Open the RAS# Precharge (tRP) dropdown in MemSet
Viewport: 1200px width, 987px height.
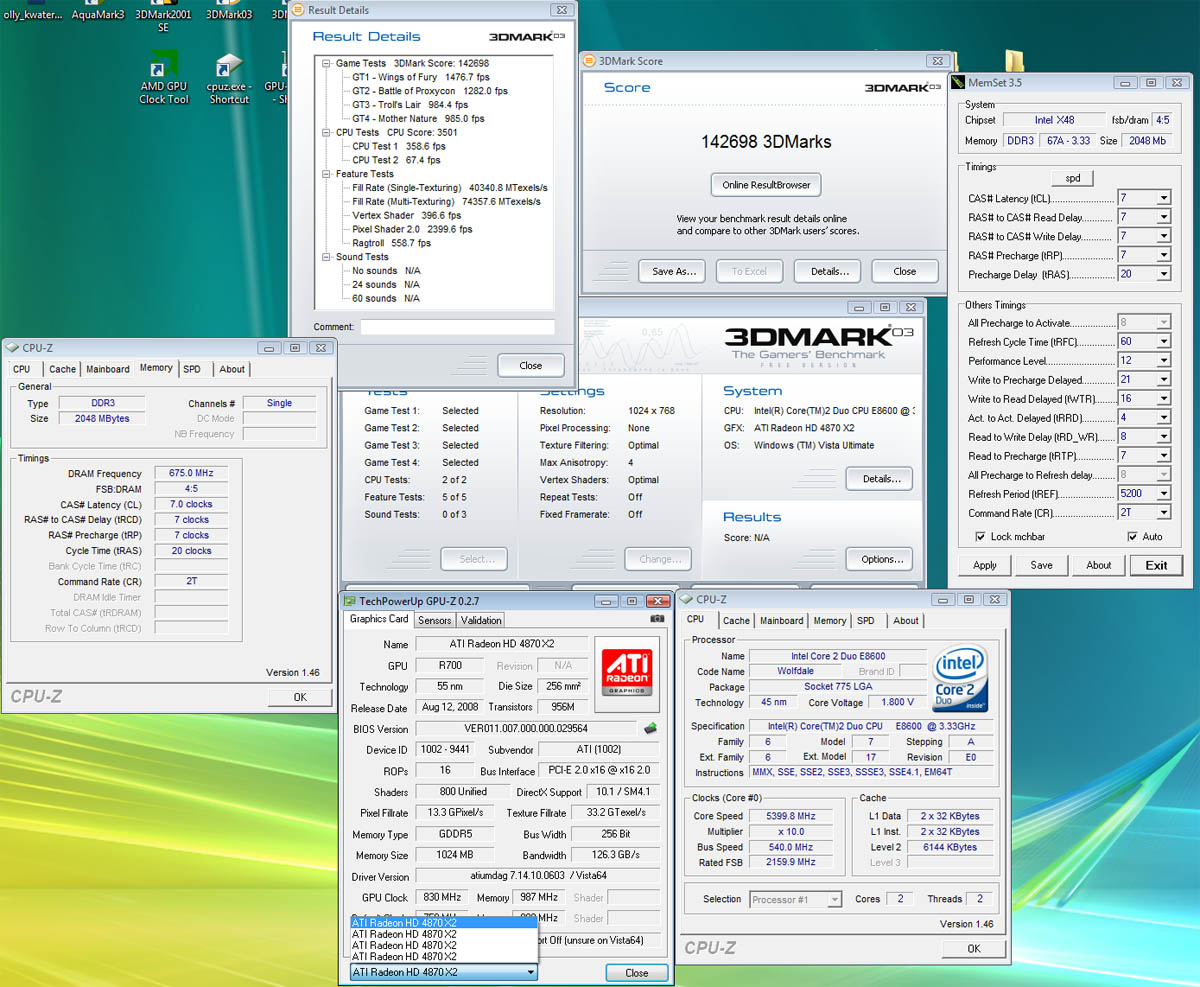1163,256
